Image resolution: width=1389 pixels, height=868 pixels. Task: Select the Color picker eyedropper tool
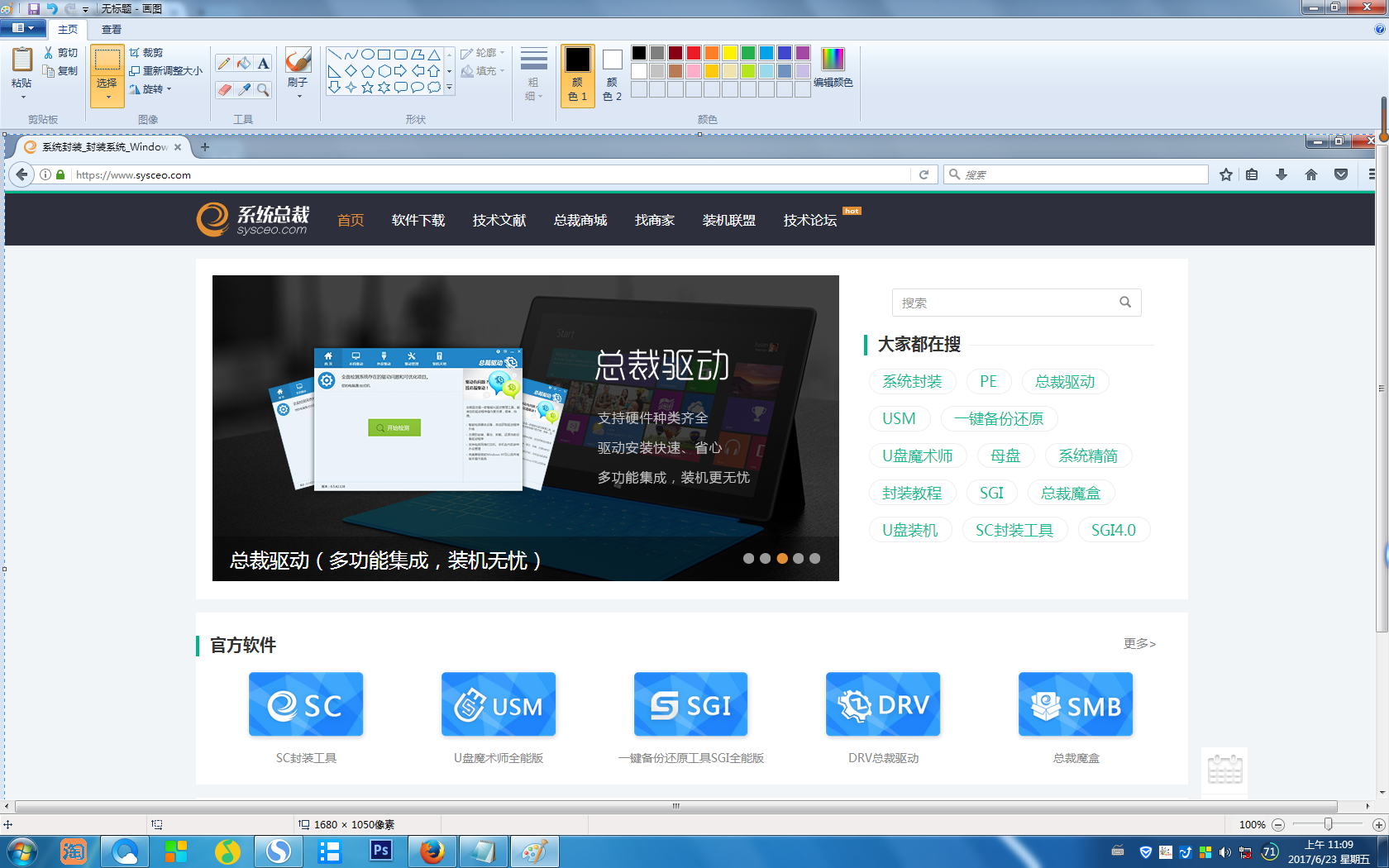pyautogui.click(x=244, y=89)
